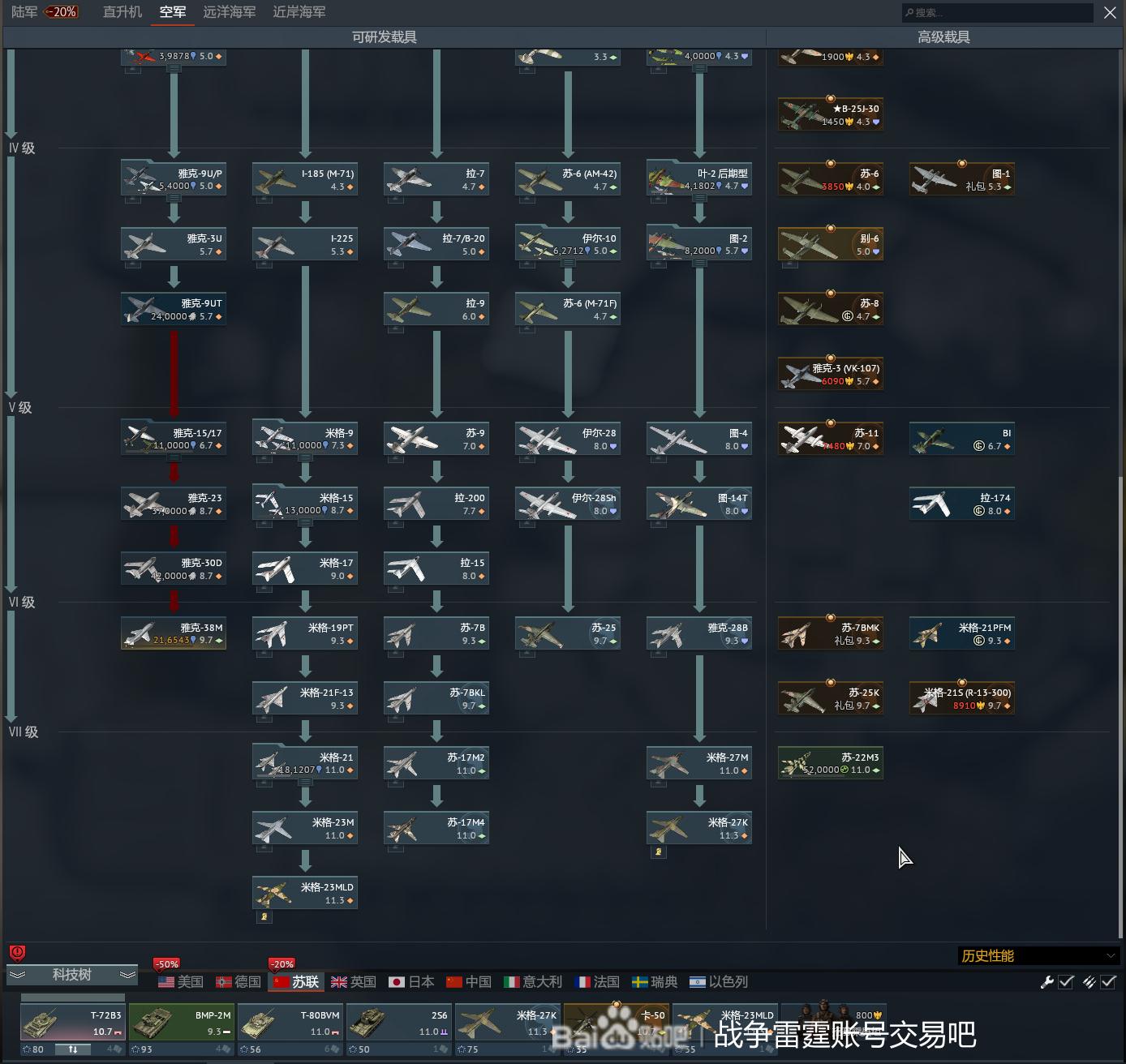Select the 米格-23MLD card in tech tree
1126x1064 pixels.
(x=305, y=892)
